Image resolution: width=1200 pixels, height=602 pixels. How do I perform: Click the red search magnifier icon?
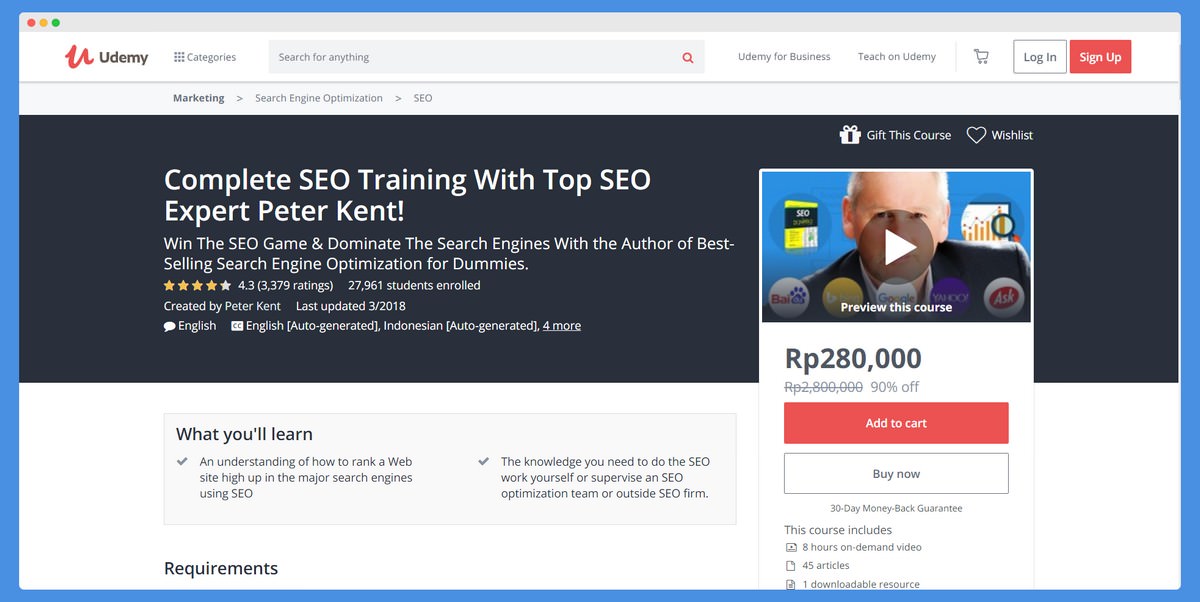pos(688,58)
